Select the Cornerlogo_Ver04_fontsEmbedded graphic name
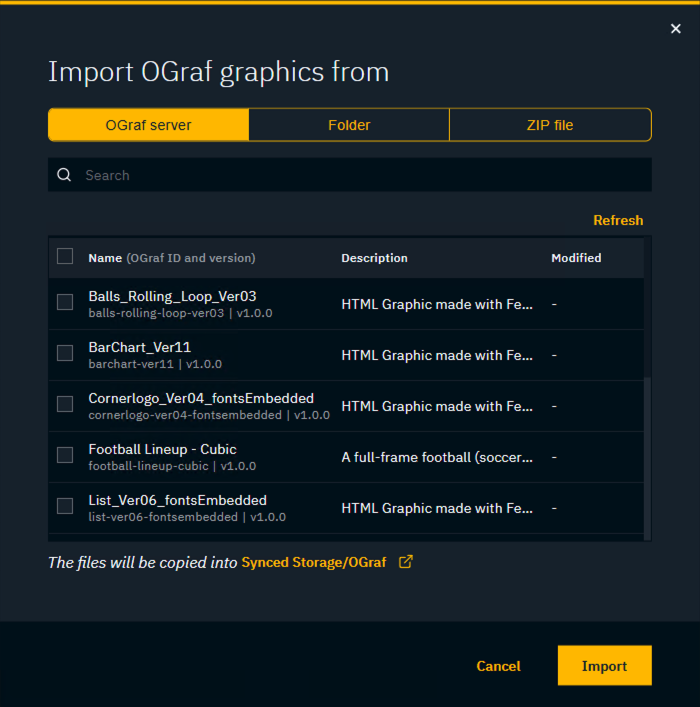Viewport: 700px width, 707px height. pyautogui.click(x=201, y=398)
